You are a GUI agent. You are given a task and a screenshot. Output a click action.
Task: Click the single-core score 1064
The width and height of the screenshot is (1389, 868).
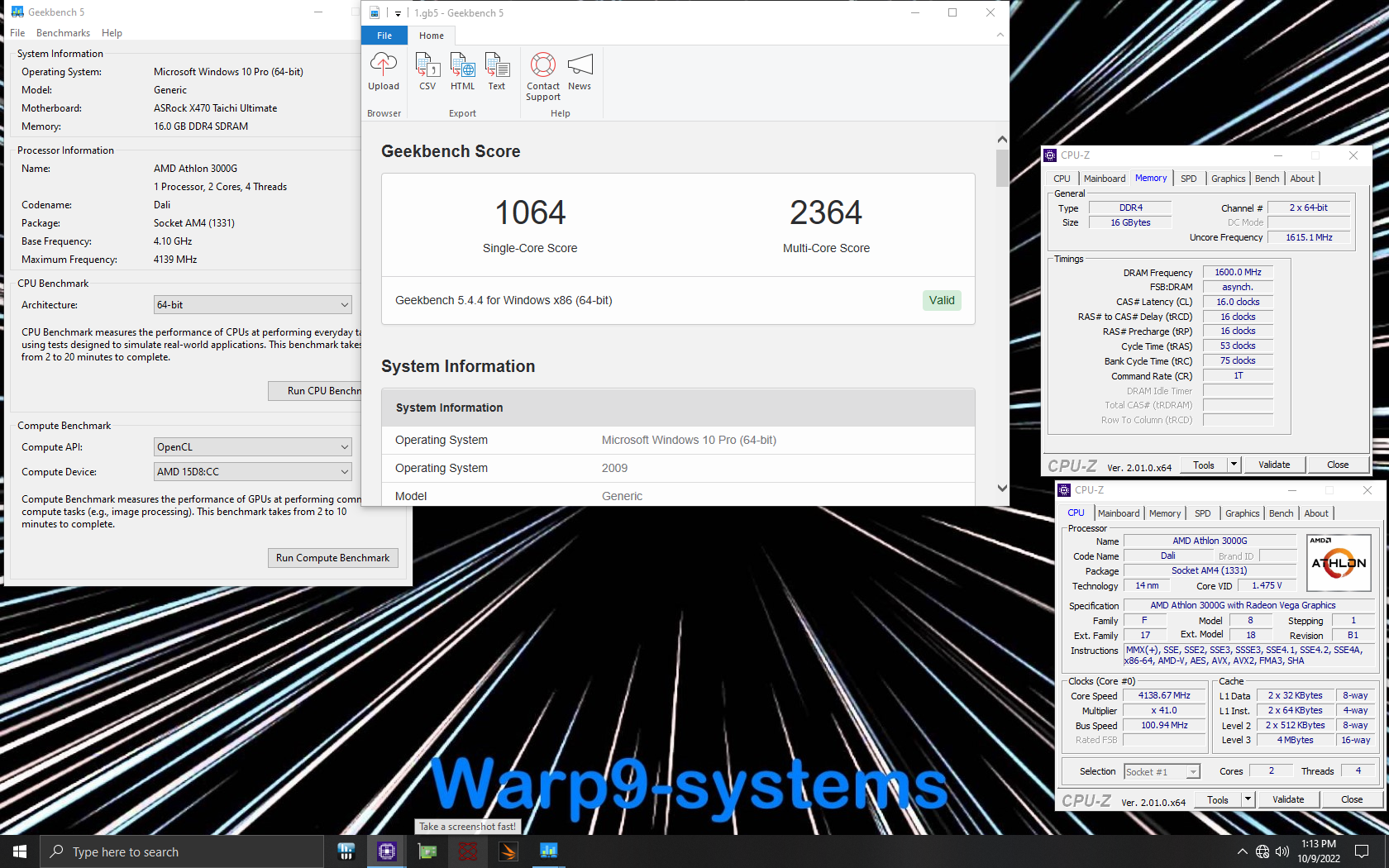point(530,213)
